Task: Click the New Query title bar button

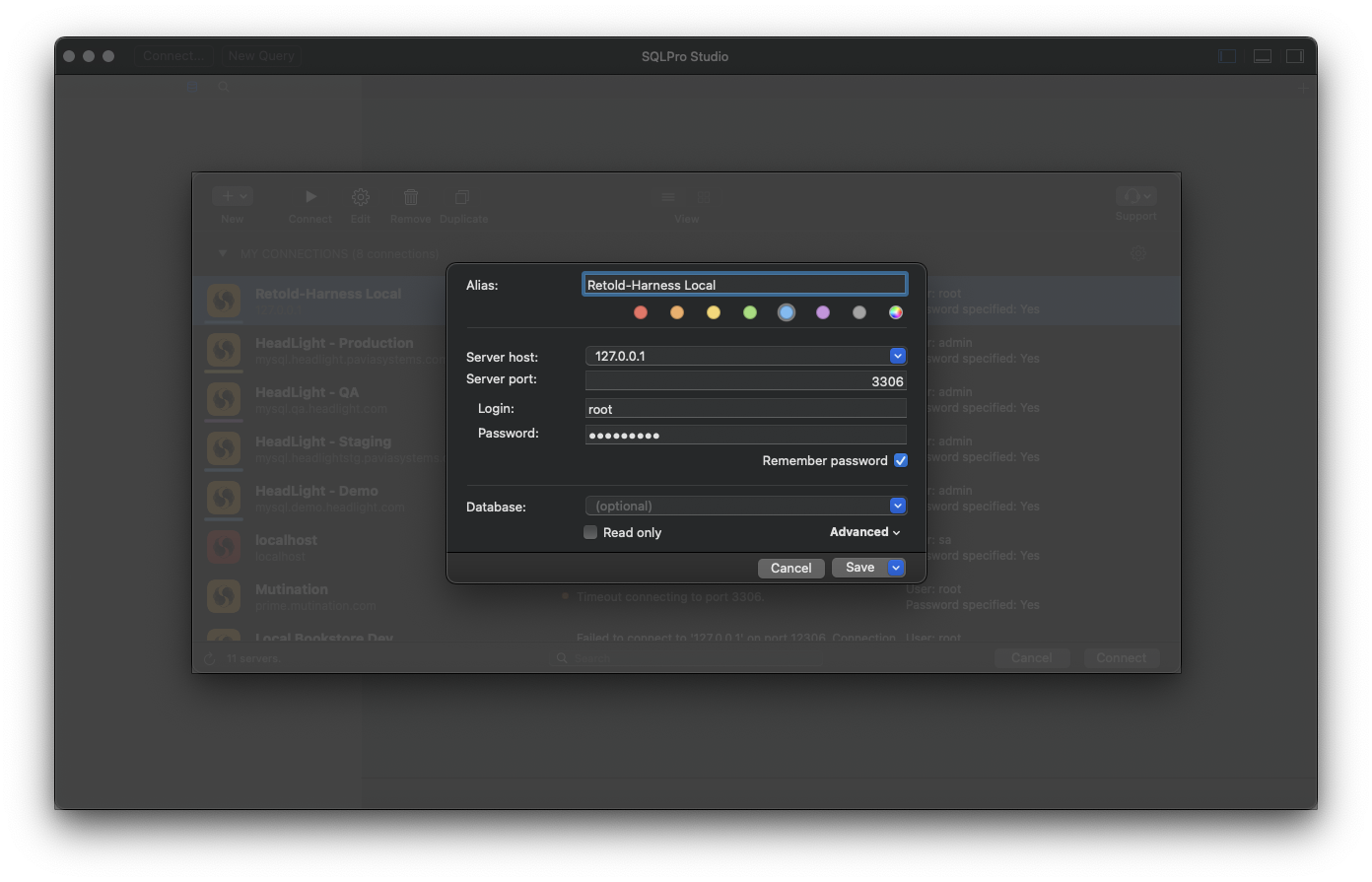Action: tap(261, 56)
